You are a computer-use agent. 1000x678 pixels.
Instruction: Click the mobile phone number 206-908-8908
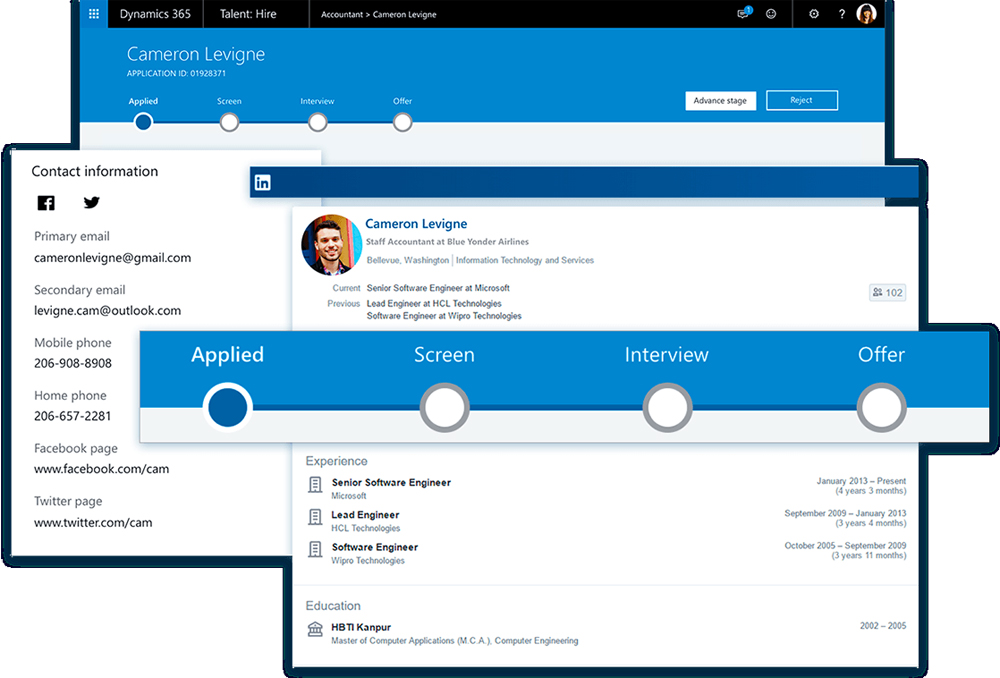(x=73, y=364)
